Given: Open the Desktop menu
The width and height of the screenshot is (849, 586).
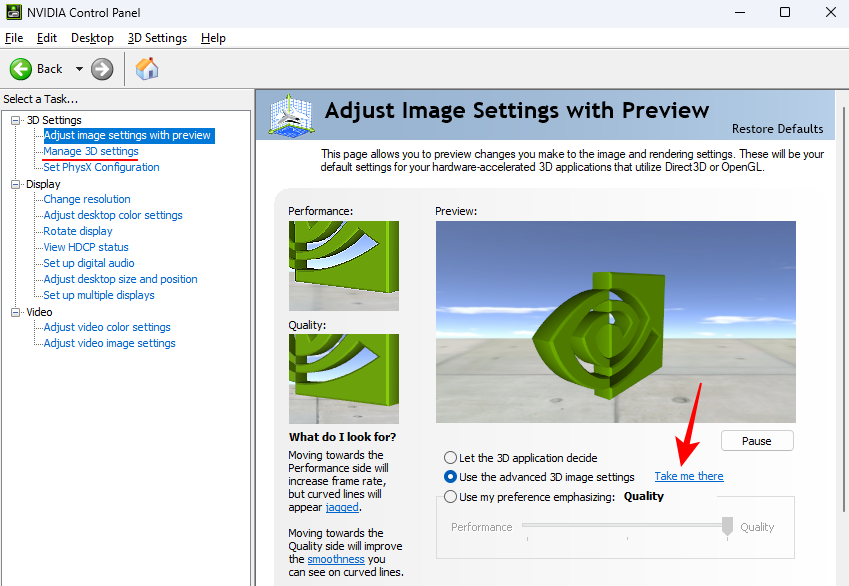Looking at the screenshot, I should 92,38.
